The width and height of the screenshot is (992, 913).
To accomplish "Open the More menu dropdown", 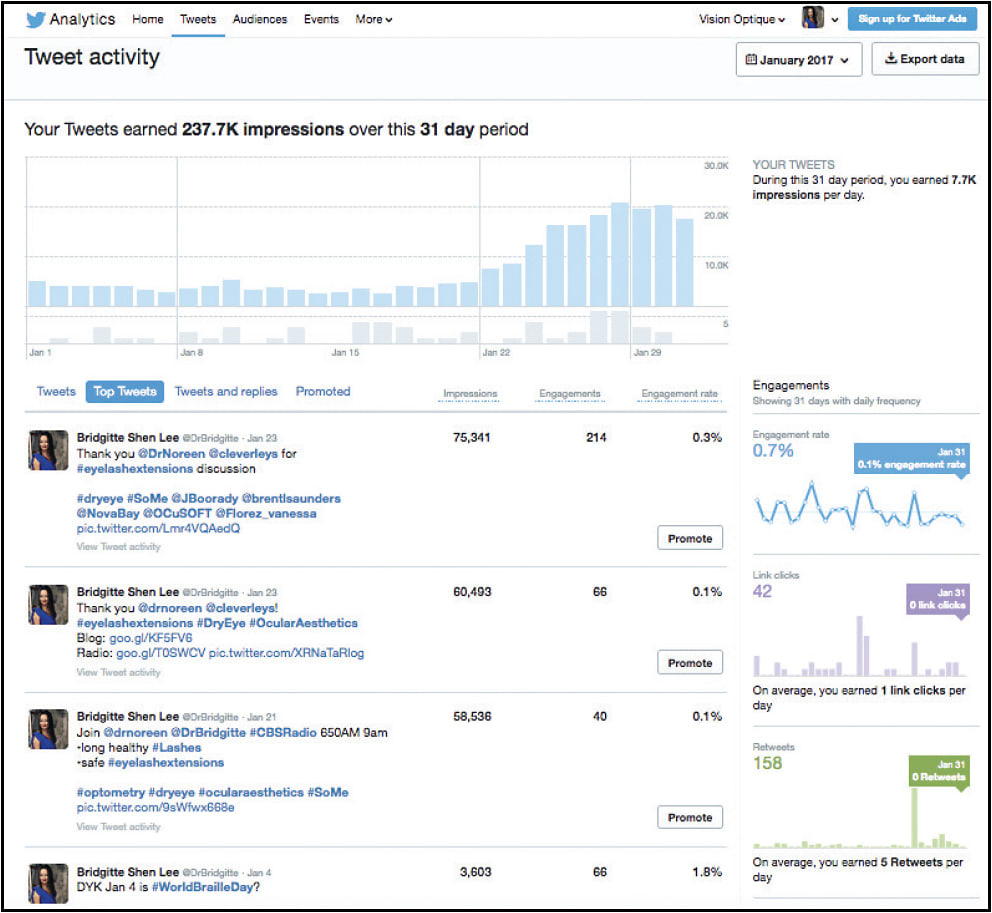I will (x=373, y=19).
